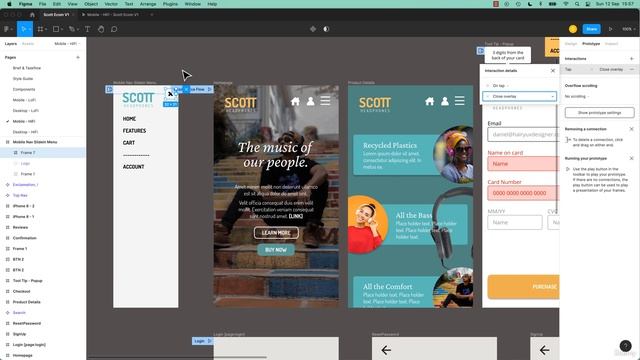This screenshot has height=360, width=640.
Task: Open the zoom level dropdown
Action: click(628, 29)
